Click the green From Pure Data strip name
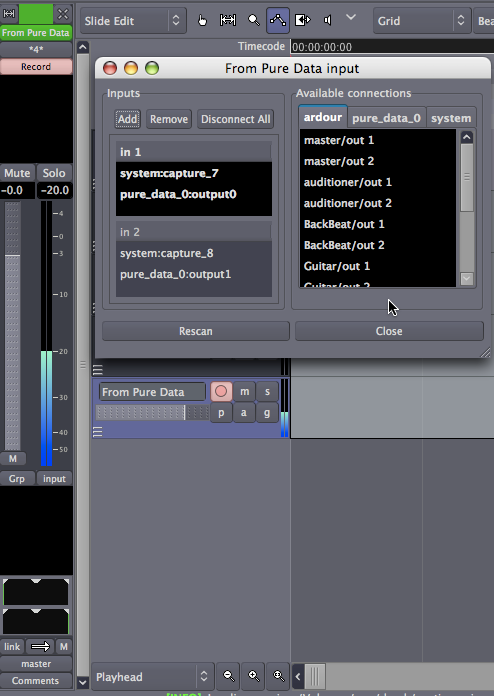 click(x=36, y=33)
